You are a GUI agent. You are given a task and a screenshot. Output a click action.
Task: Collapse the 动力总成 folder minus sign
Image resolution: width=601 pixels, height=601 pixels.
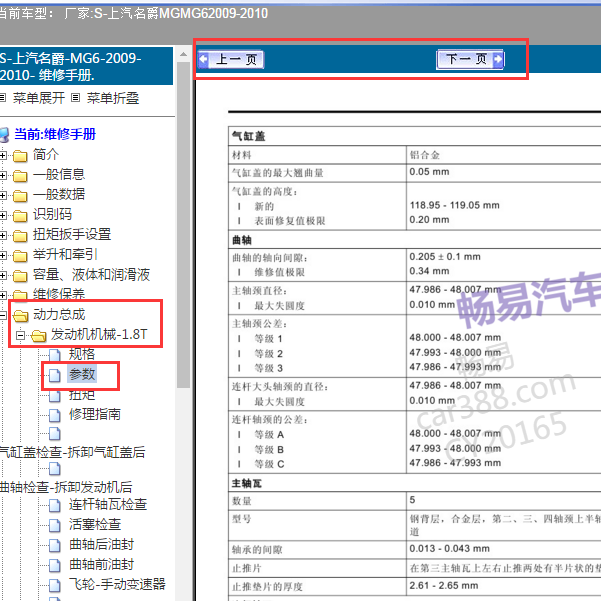[x=3, y=315]
